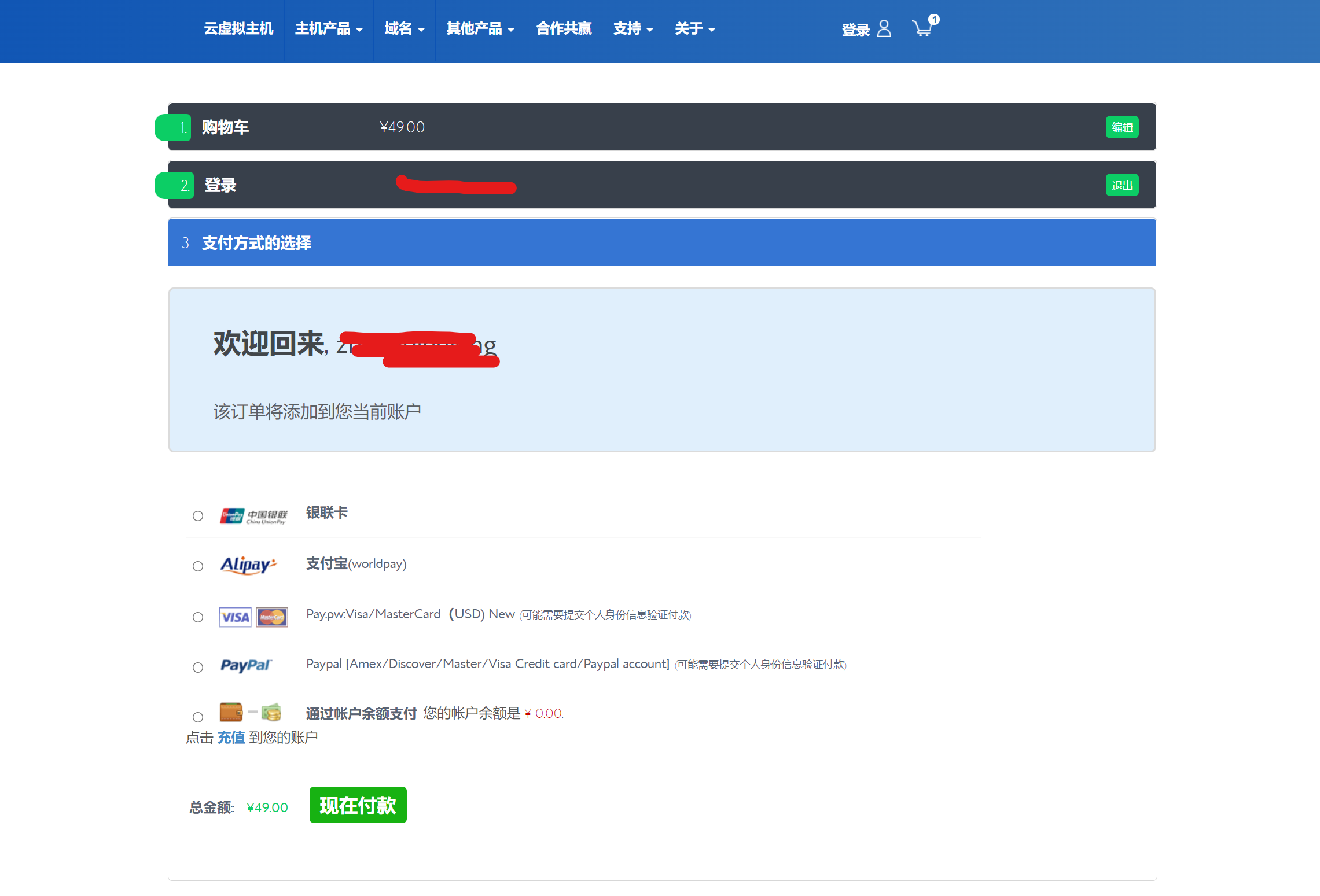Click the Paypal [Amex/Discover/Master/Visa Credit card/Paypal account] label
Viewport: 1320px width, 896px height.
tap(488, 664)
